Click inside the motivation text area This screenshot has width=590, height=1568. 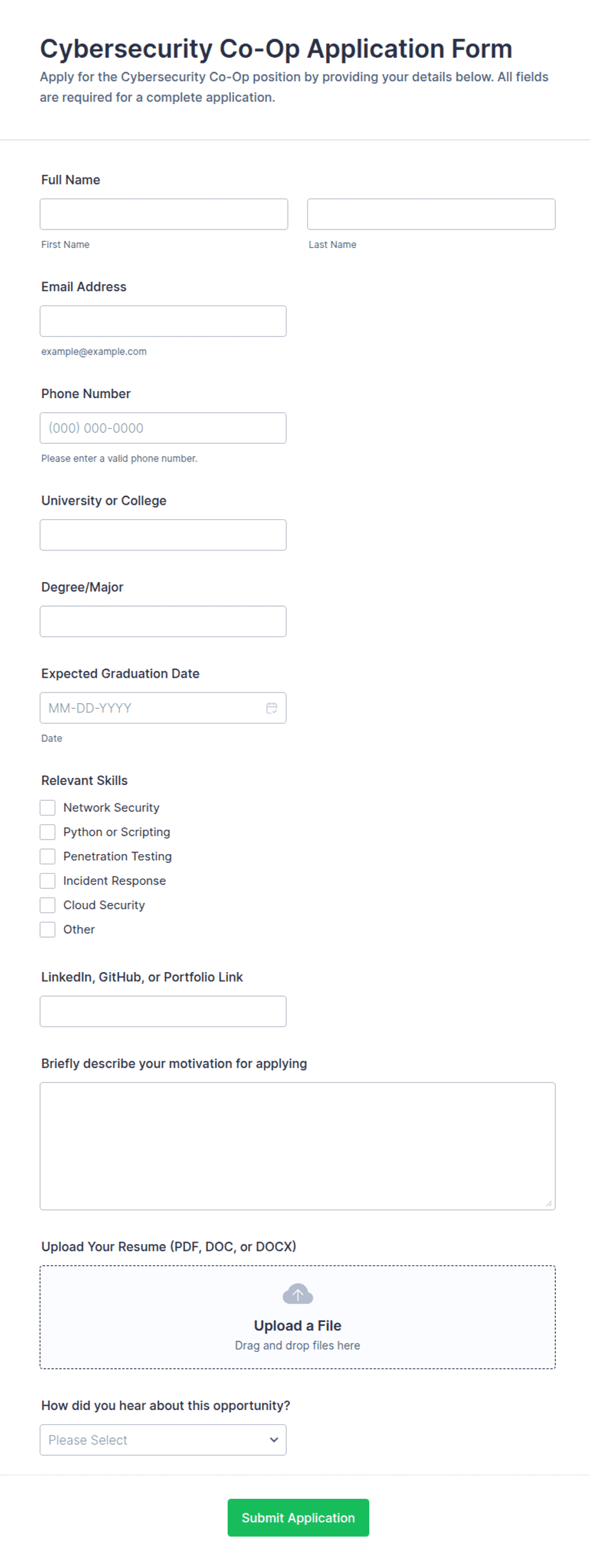point(298,1146)
